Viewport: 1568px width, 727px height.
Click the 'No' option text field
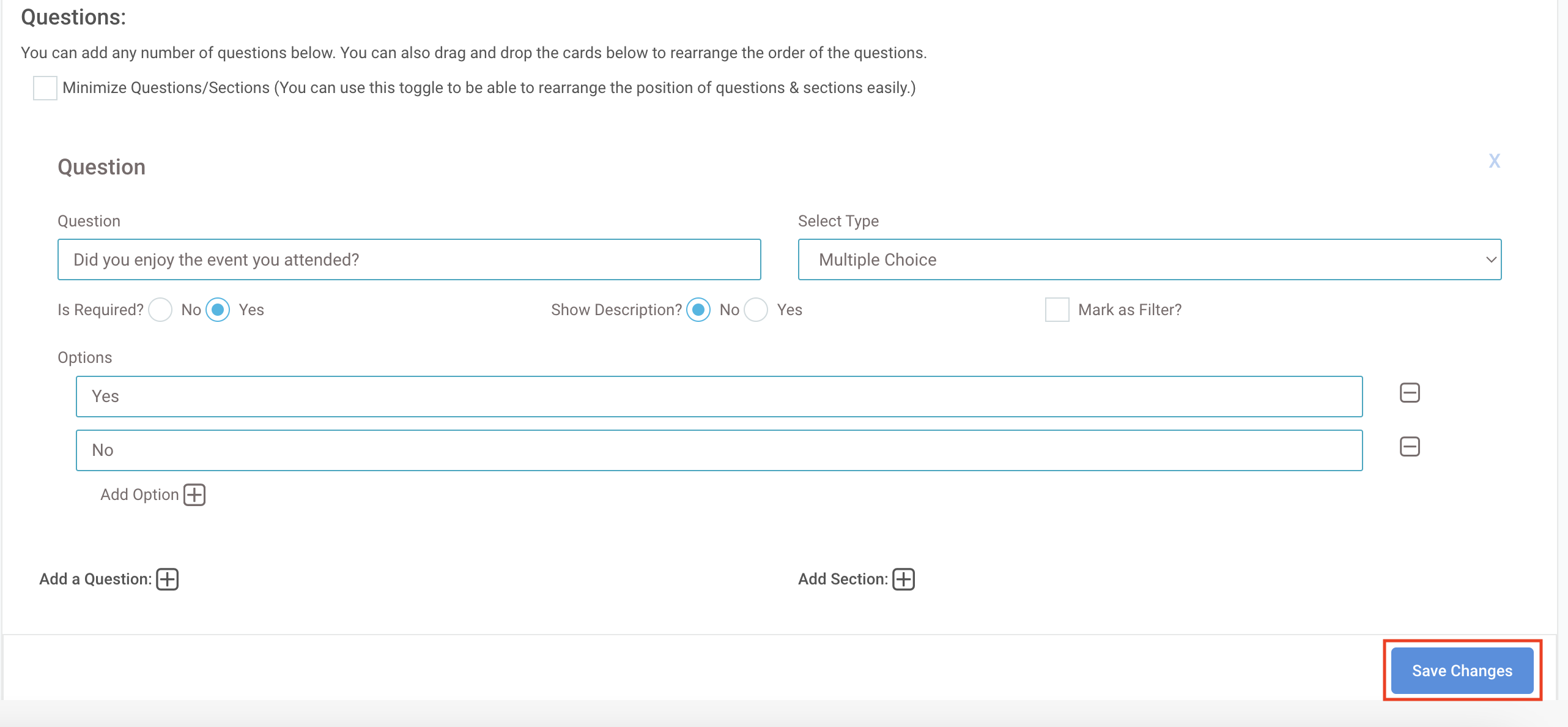click(719, 450)
